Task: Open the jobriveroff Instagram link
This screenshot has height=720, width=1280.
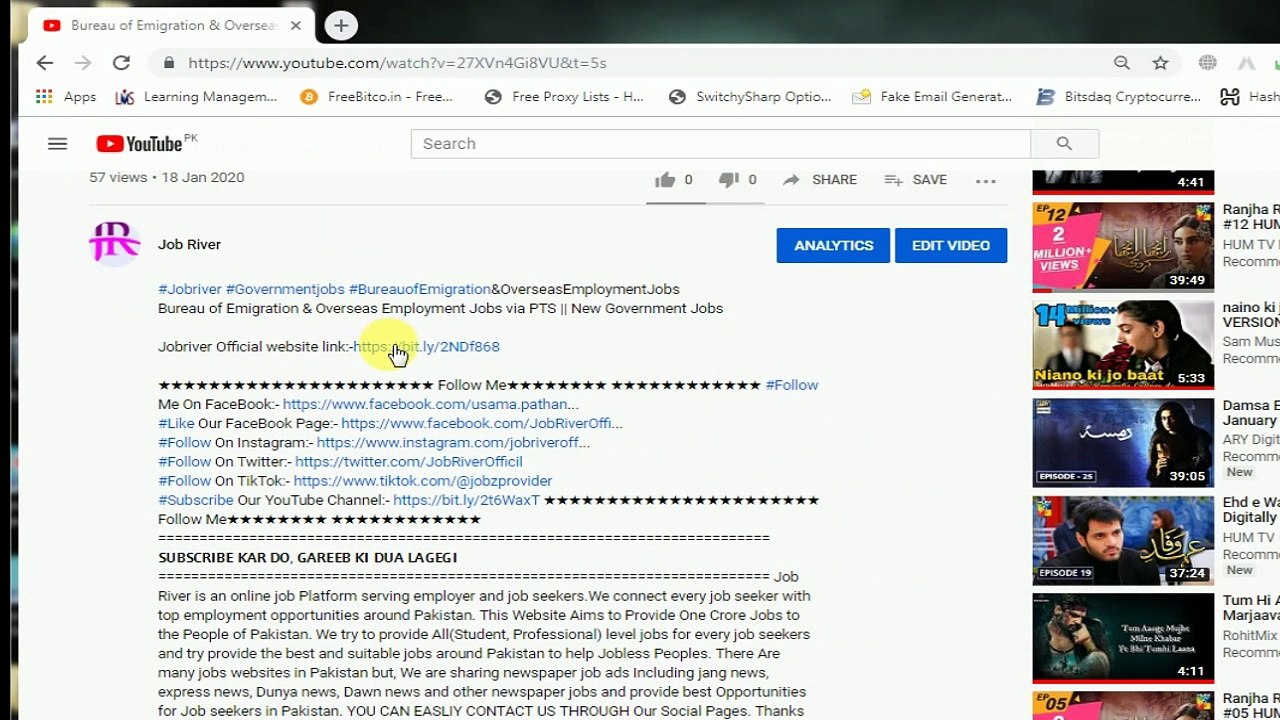Action: tap(453, 442)
